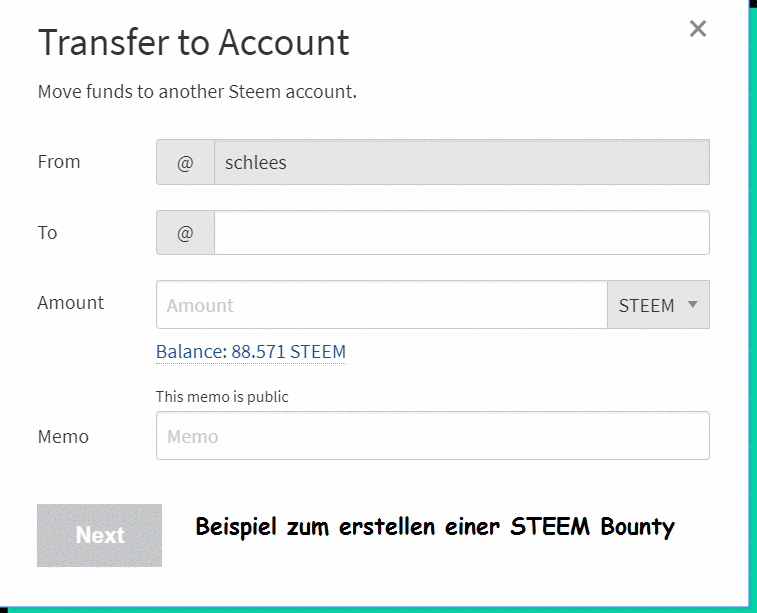
Task: Use the Balance: 88.571 STEEM link
Action: pos(251,351)
